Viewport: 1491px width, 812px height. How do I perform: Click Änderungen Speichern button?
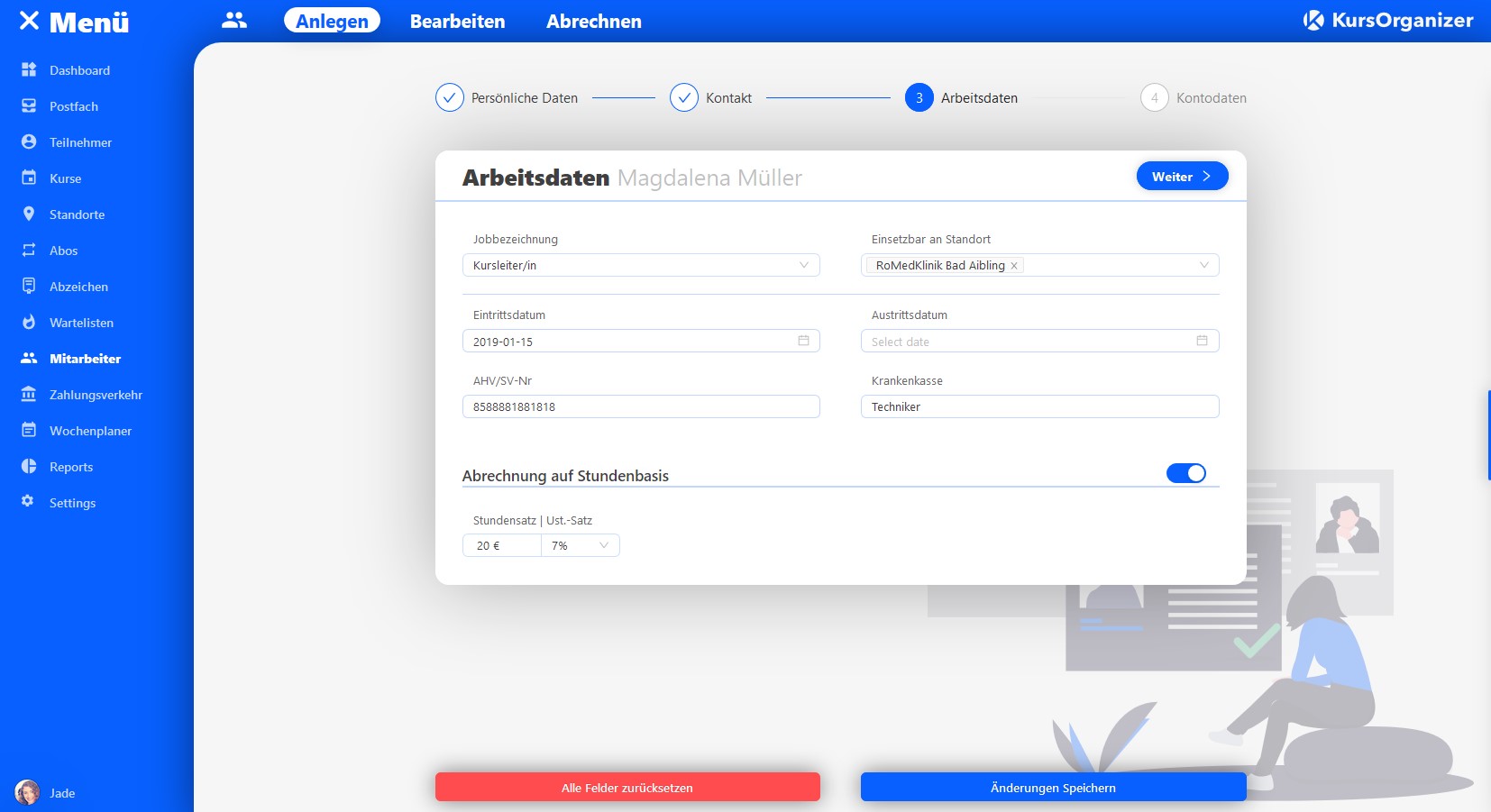click(1053, 787)
